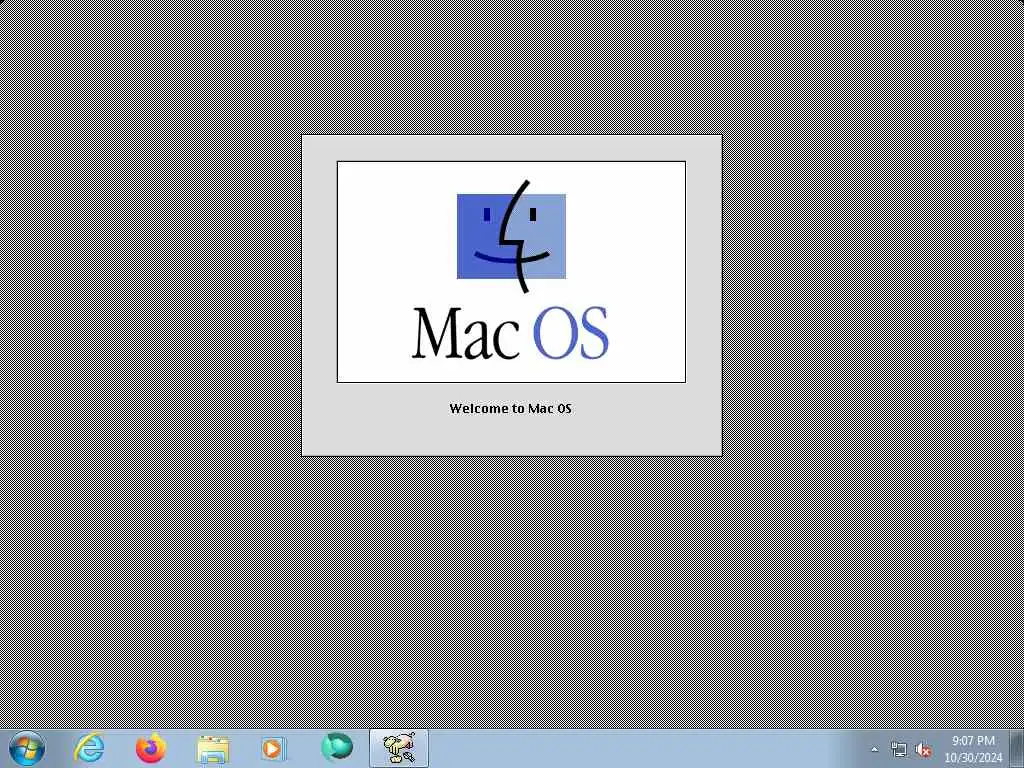The height and width of the screenshot is (768, 1024).
Task: Click the date 10/30/2024 in tray
Action: coord(973,758)
